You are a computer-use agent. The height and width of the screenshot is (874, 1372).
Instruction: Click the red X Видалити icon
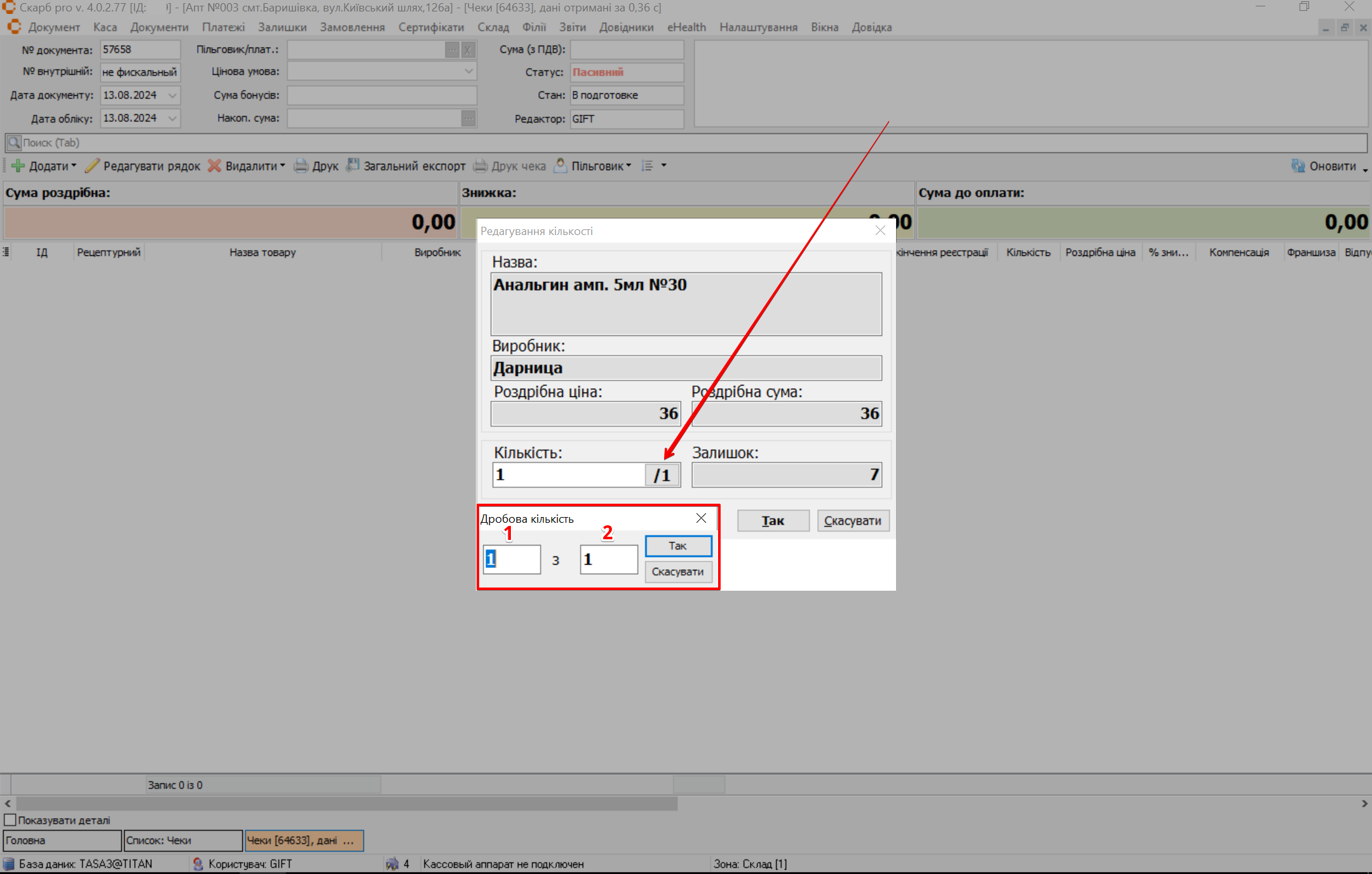[x=215, y=166]
